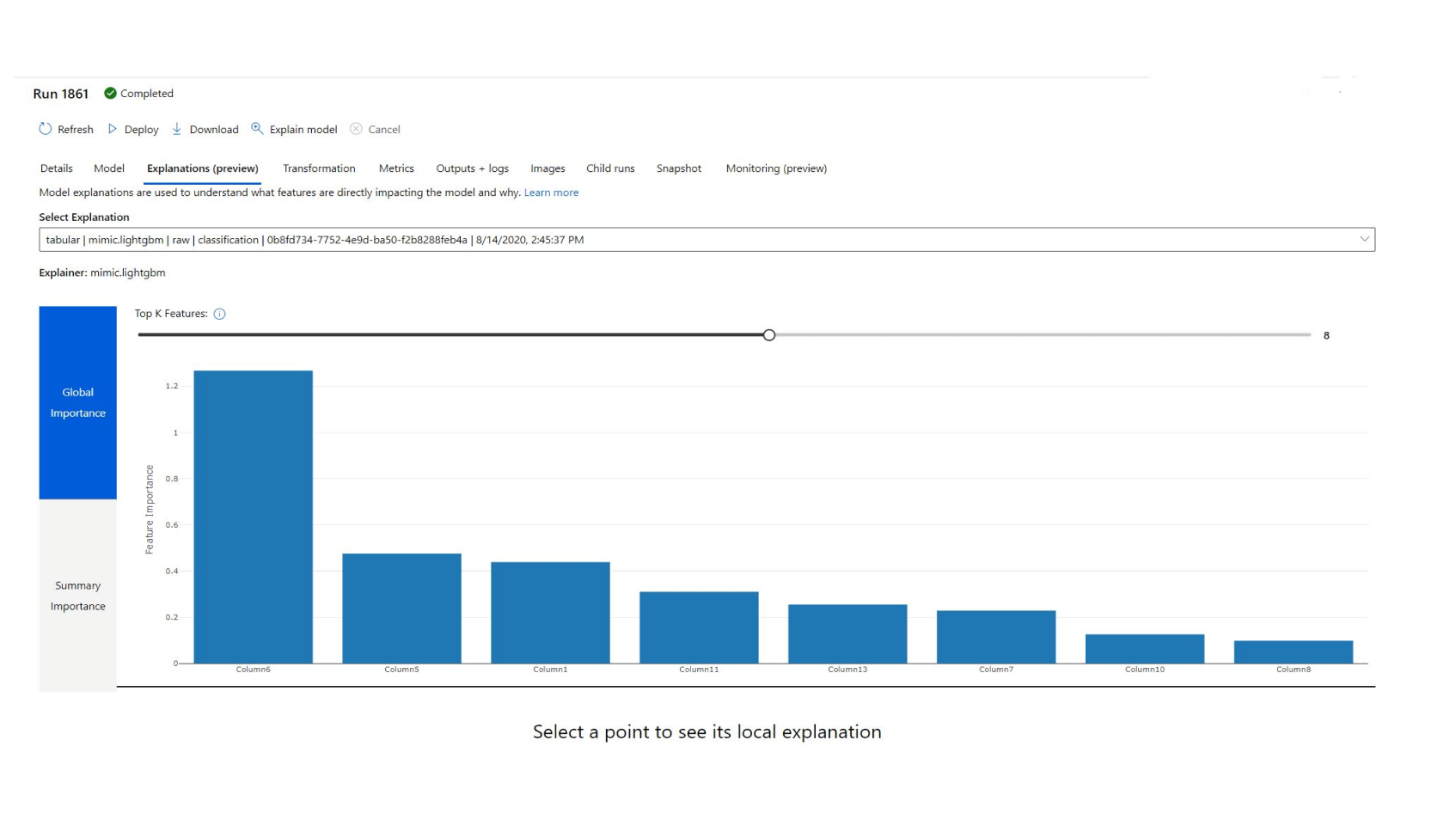Go to the Child runs tab

pyautogui.click(x=610, y=168)
